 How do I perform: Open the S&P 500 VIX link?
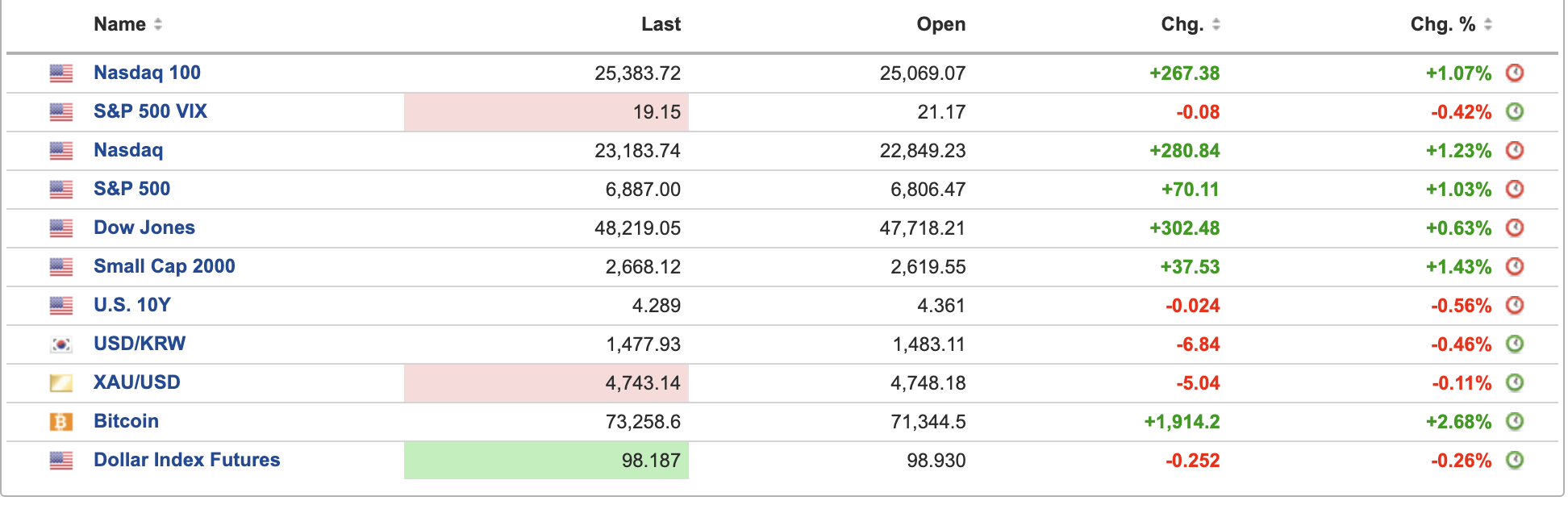[x=150, y=112]
